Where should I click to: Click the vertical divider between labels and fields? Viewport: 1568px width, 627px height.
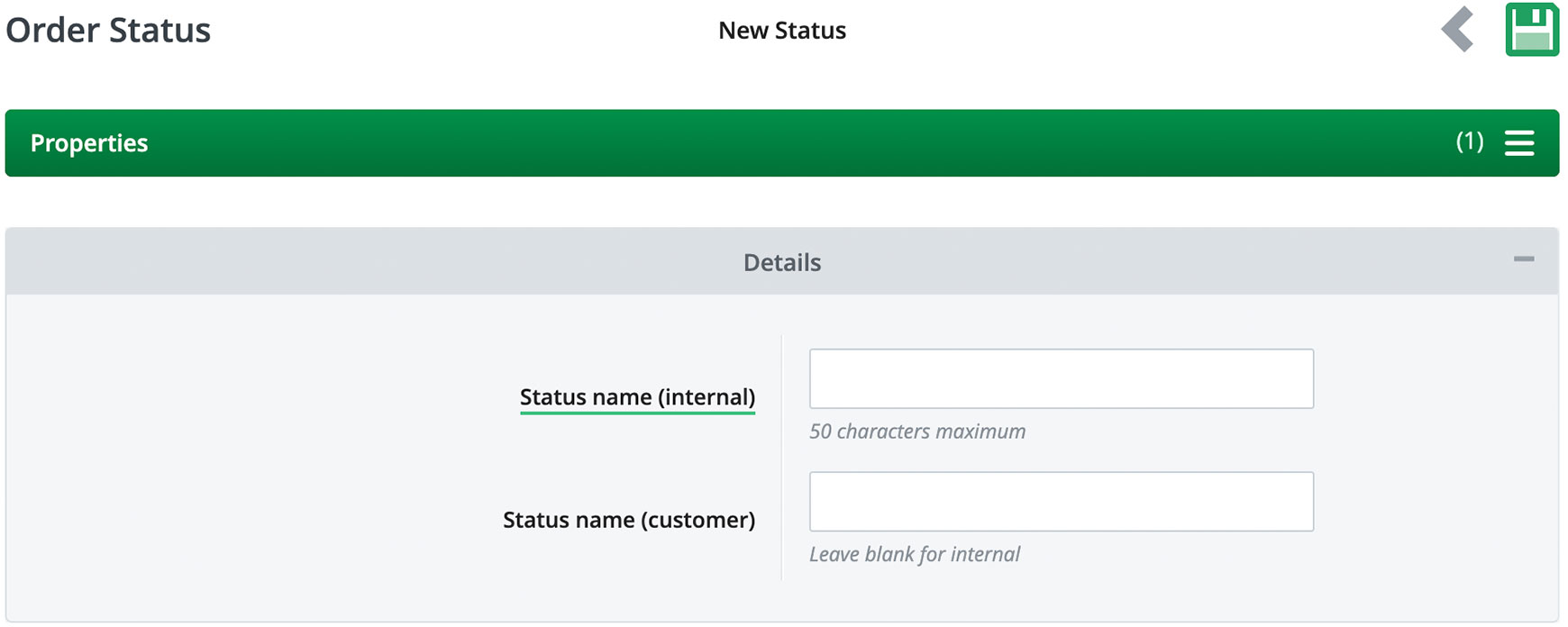(x=781, y=458)
